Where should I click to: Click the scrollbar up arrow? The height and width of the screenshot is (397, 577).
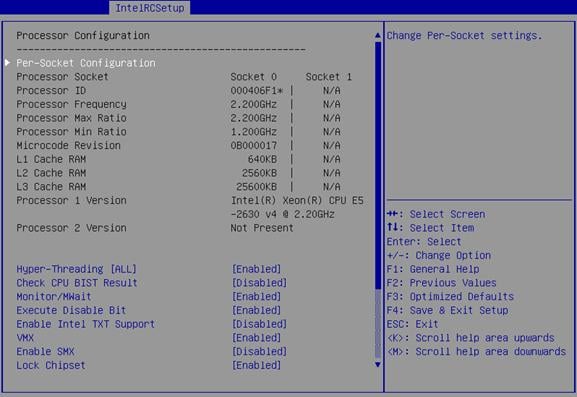[x=378, y=35]
